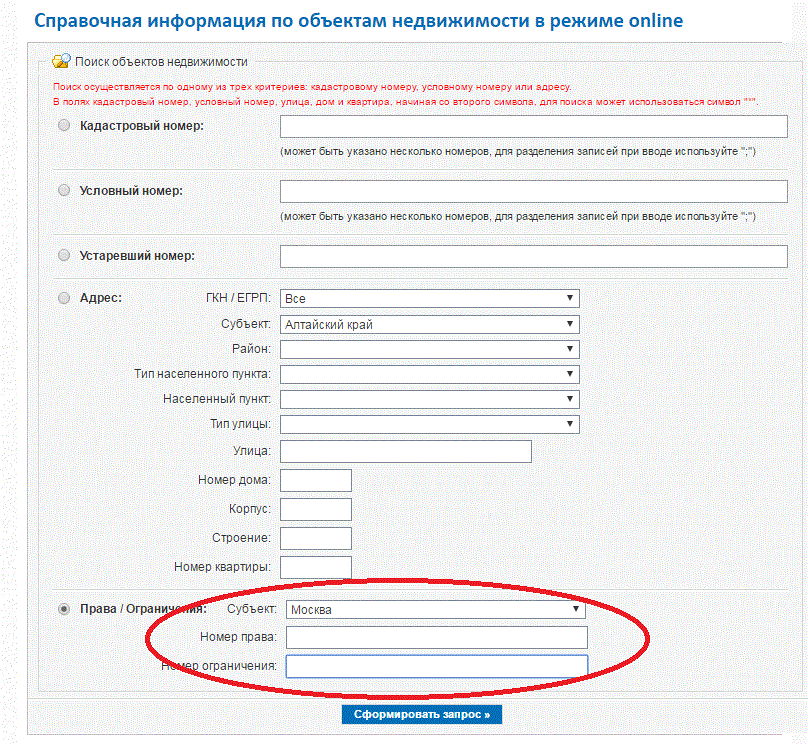
Task: Focus the Номер права text field
Action: (x=437, y=637)
